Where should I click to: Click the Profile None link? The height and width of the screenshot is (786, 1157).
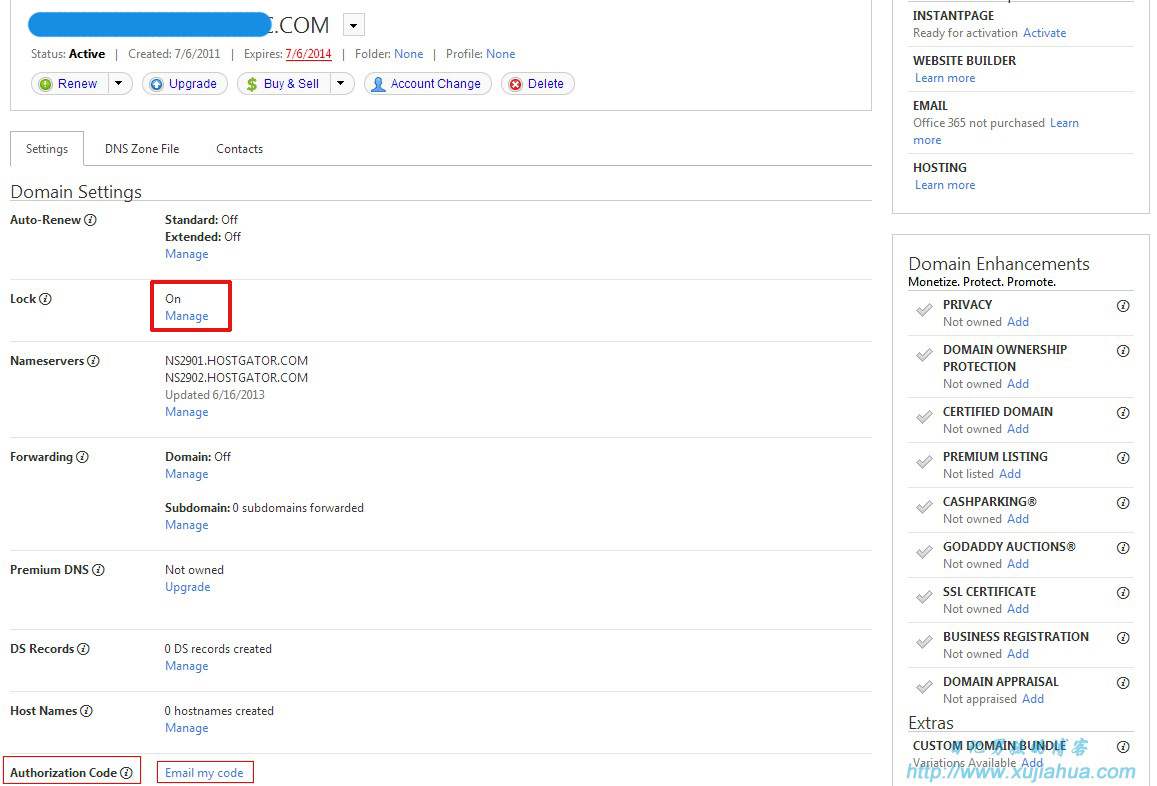(500, 54)
